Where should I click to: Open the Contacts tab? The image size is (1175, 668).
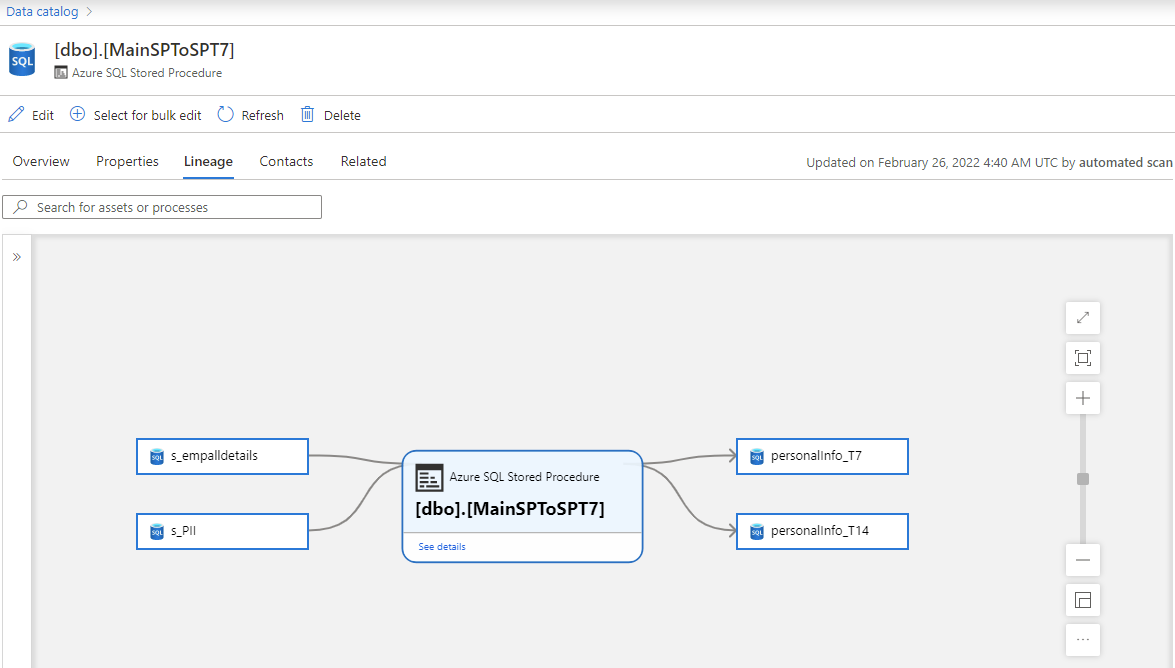tap(285, 161)
